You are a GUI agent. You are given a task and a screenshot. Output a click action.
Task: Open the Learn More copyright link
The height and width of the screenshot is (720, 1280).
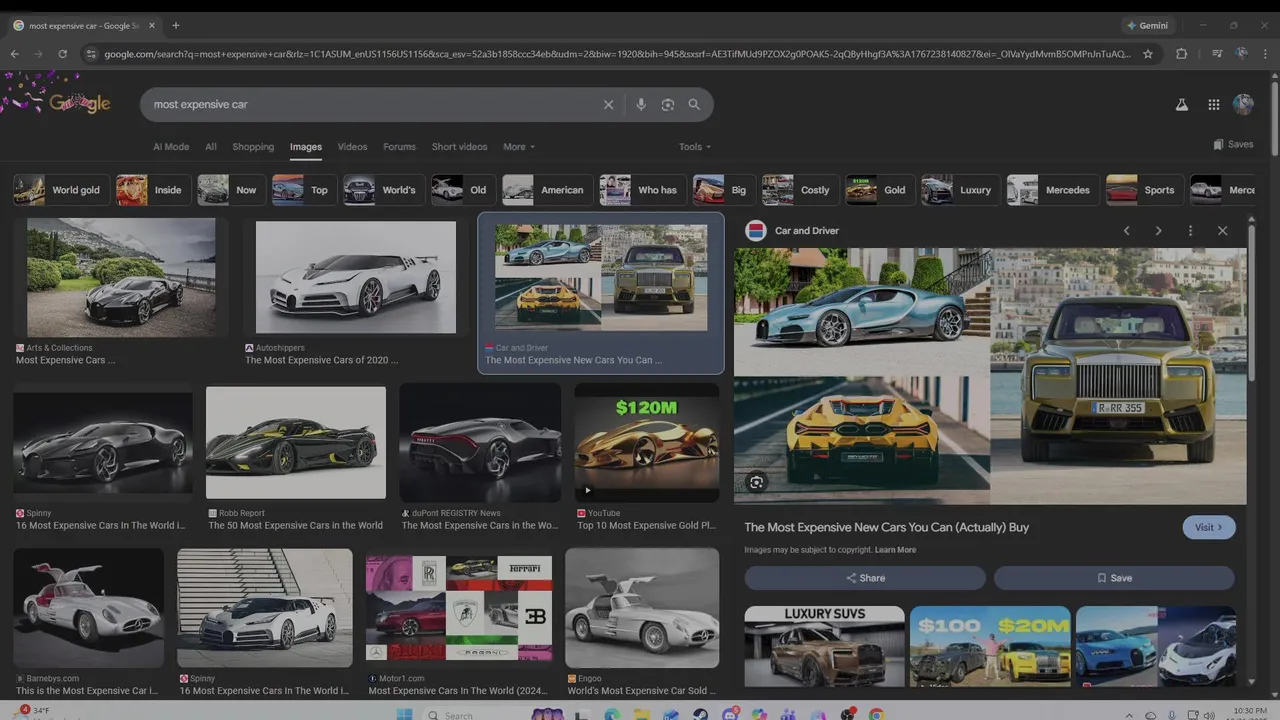[x=895, y=550]
